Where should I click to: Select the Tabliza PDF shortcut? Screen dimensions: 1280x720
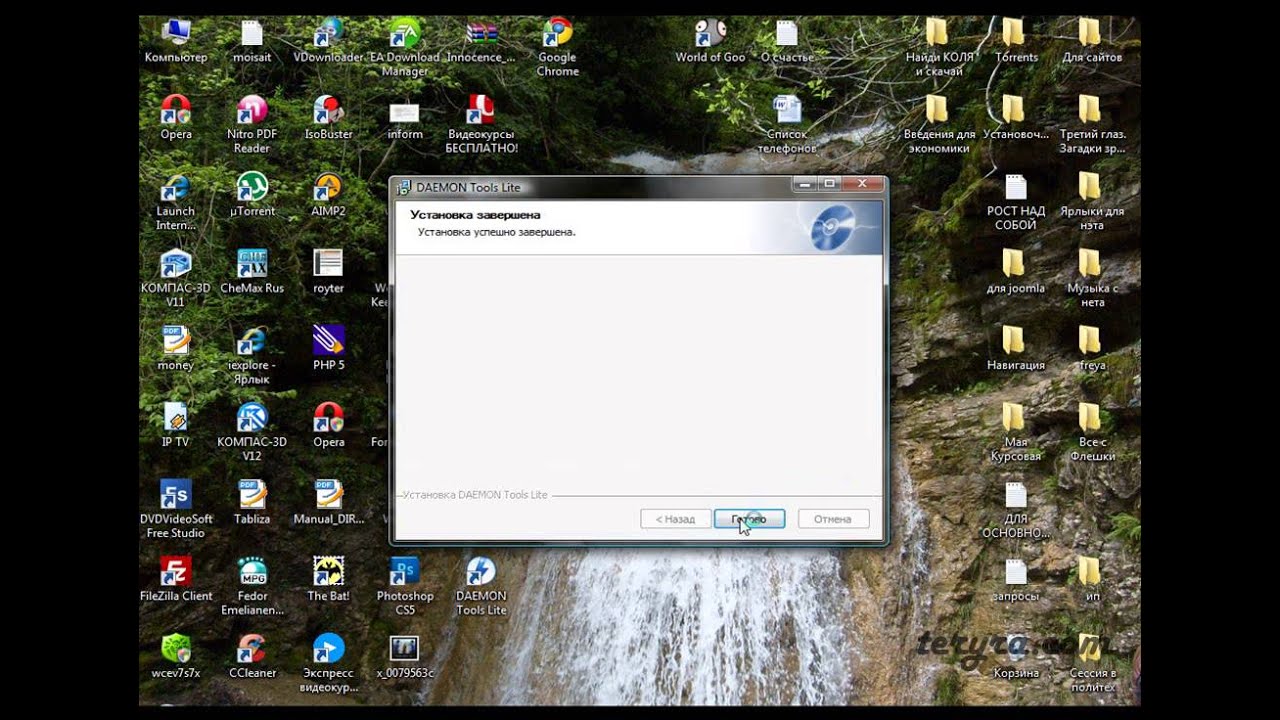pyautogui.click(x=252, y=502)
